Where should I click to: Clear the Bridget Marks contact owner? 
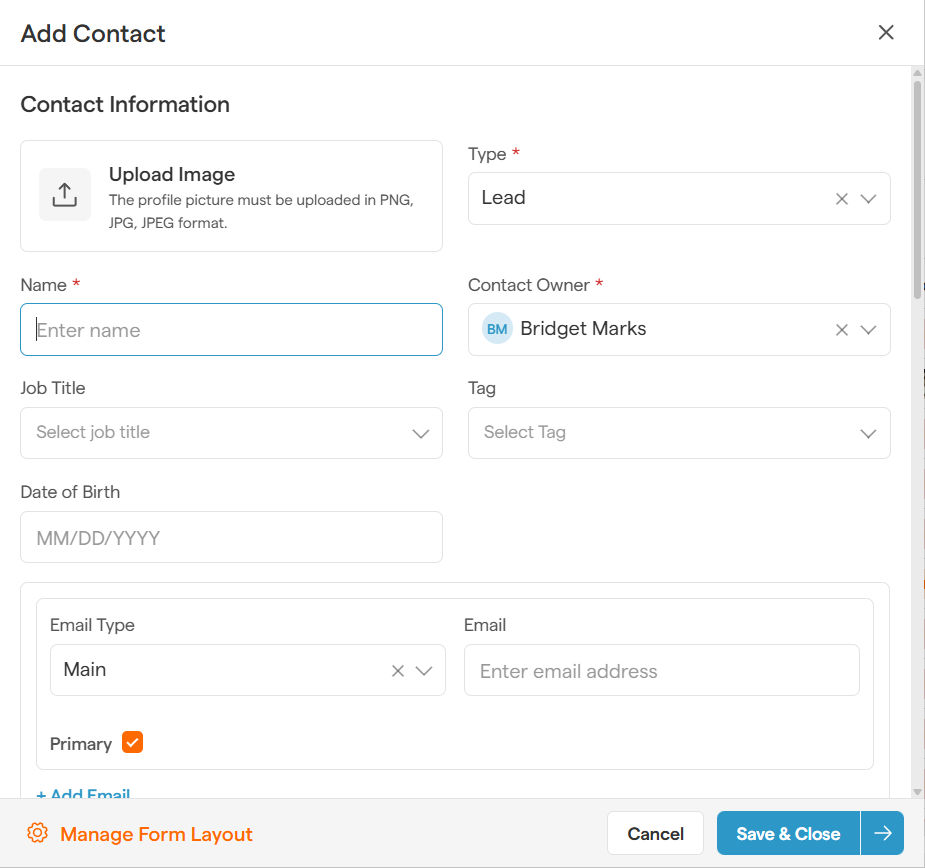[x=841, y=330]
